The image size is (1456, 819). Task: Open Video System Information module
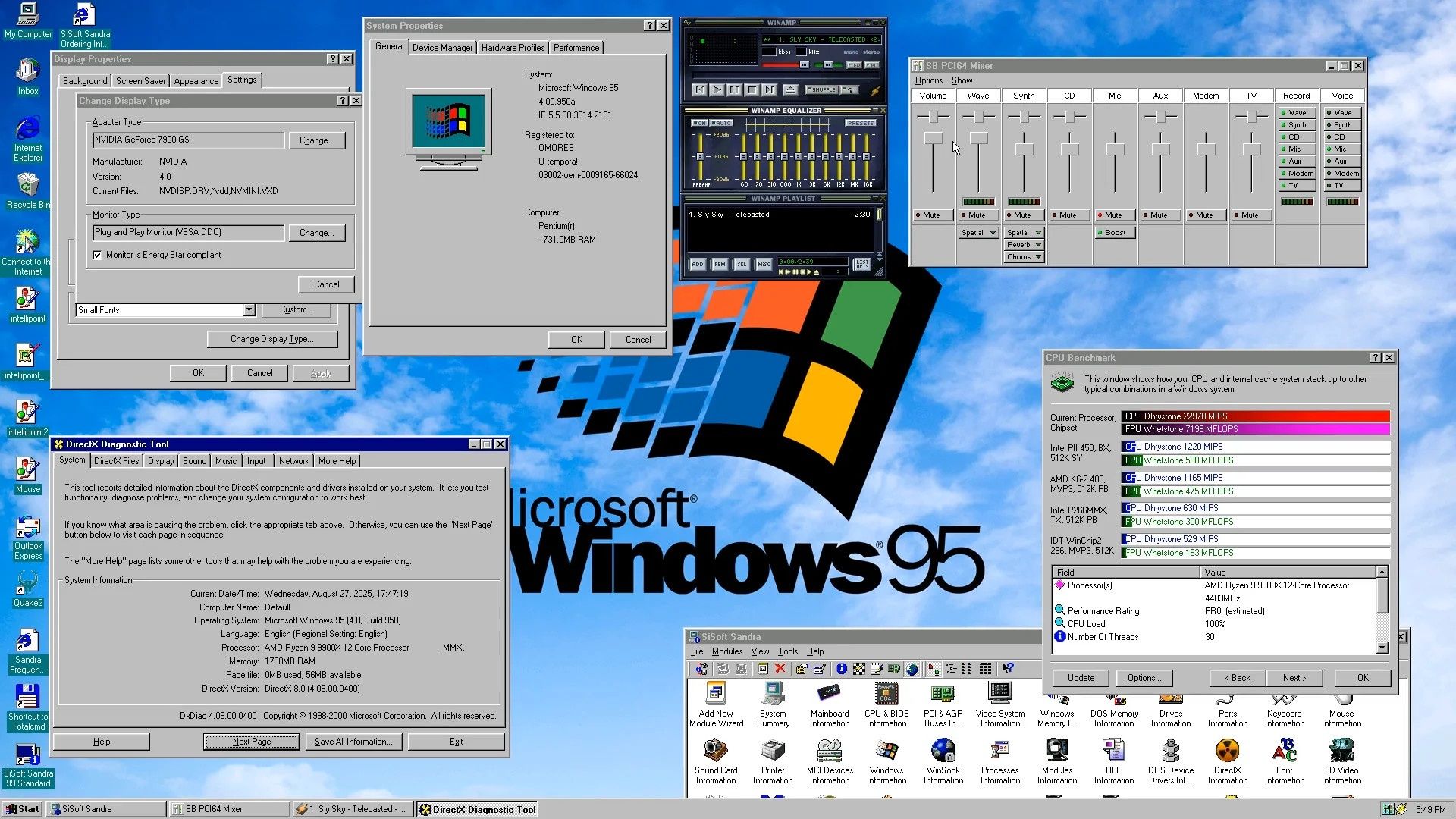[x=999, y=705]
